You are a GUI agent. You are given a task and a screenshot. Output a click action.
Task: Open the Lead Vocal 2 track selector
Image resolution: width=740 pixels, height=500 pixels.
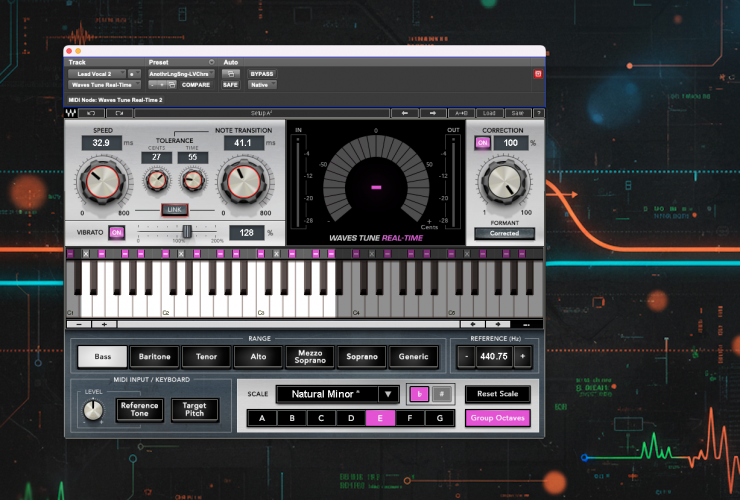tap(96, 74)
